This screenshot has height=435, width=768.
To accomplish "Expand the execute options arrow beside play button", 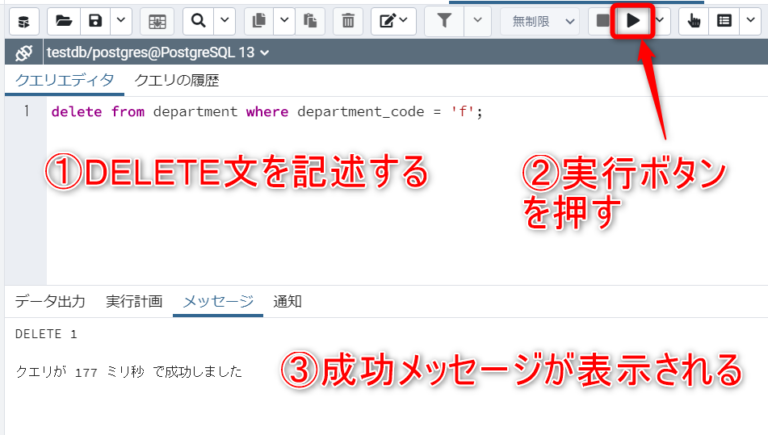I will click(660, 20).
